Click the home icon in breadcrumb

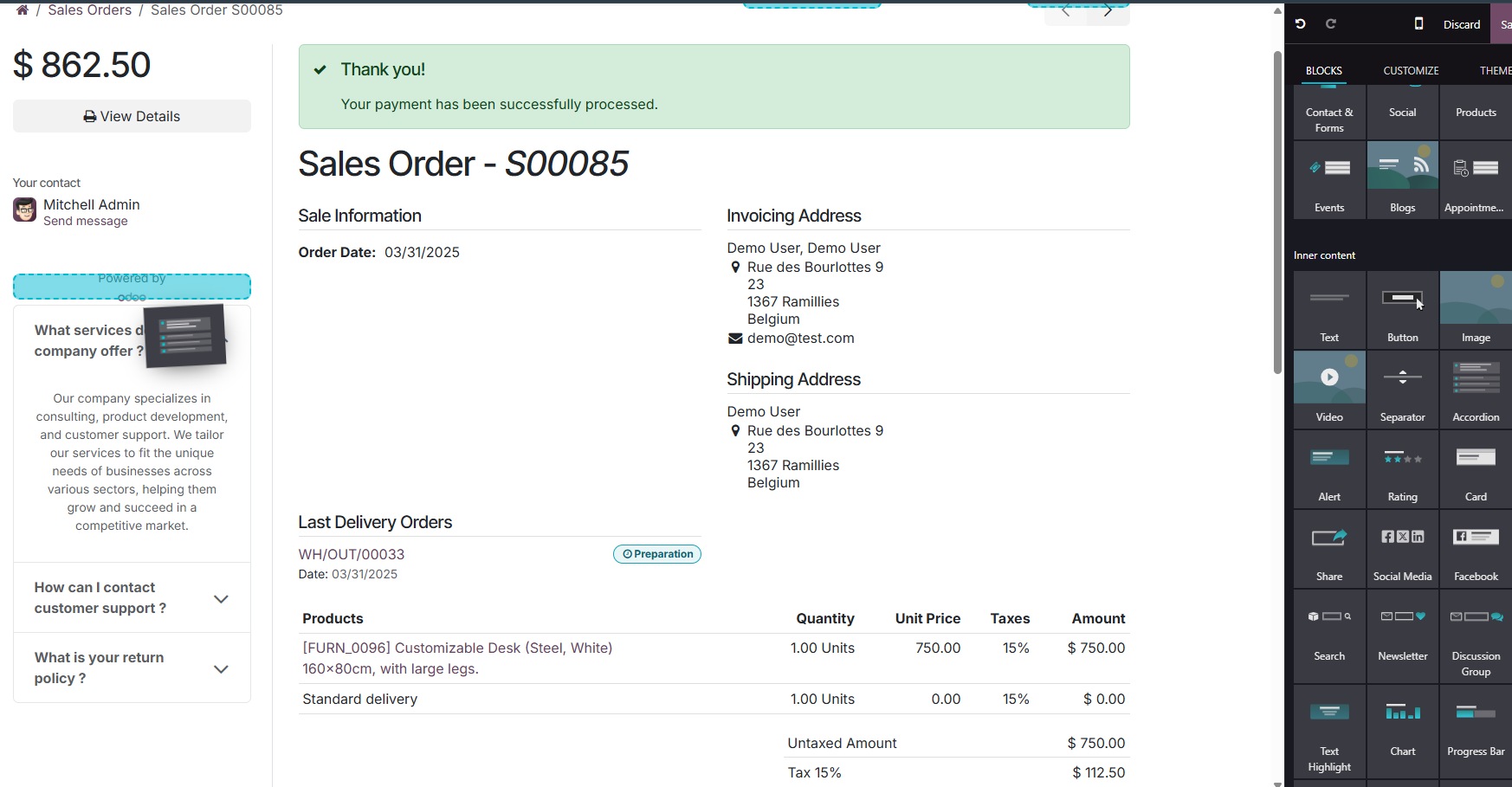[23, 10]
